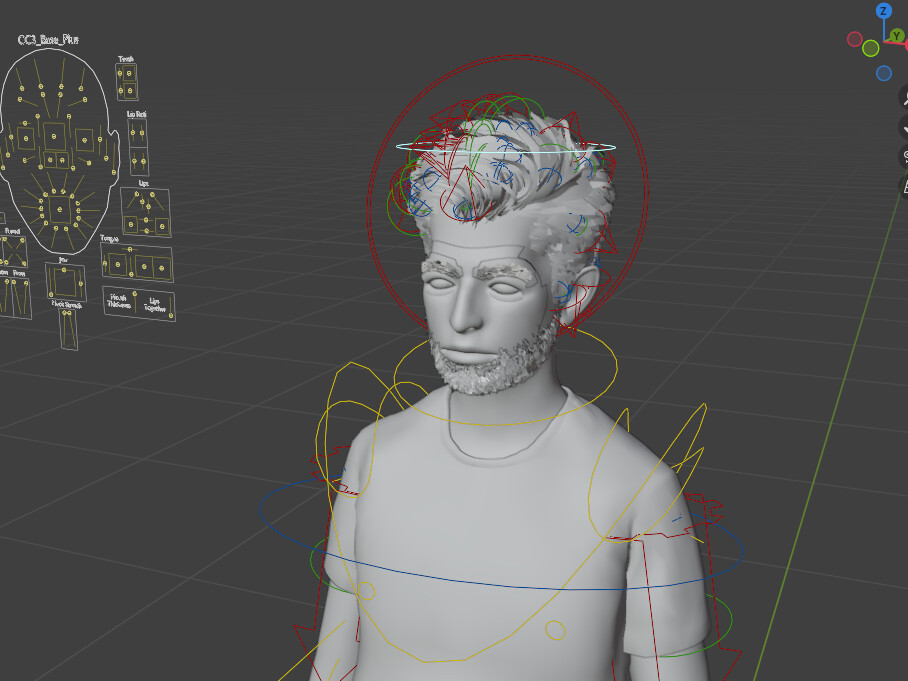Viewport: 908px width, 681px height.
Task: Click the pan view hand navigation icon
Action: [905, 127]
